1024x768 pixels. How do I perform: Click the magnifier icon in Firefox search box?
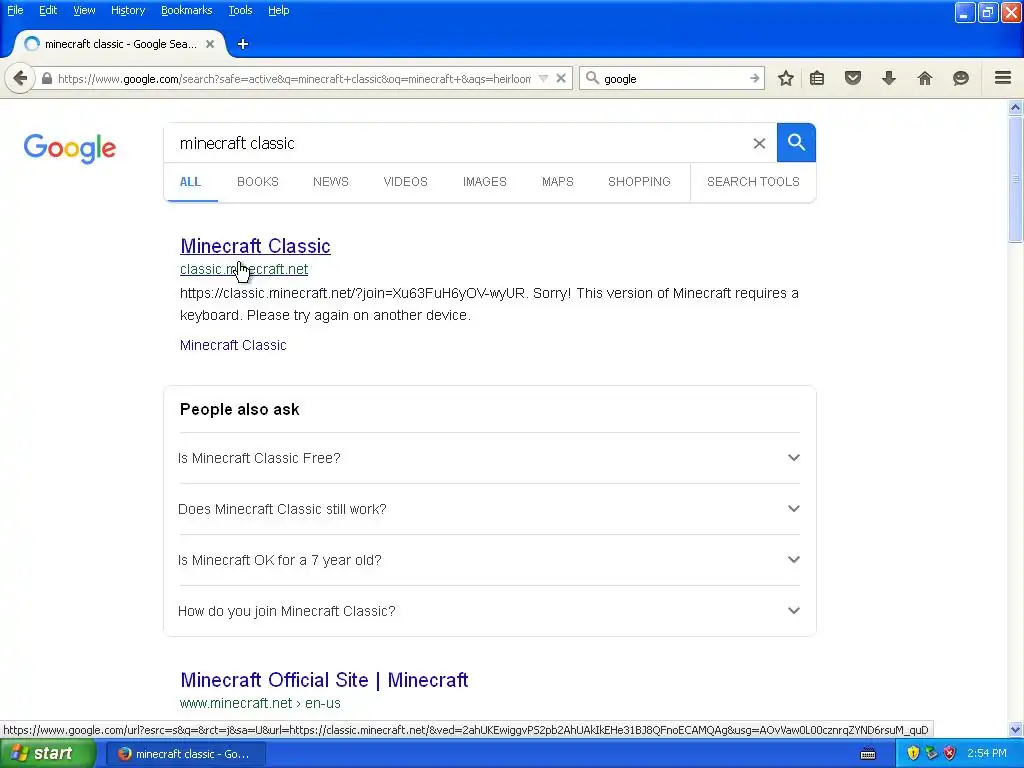point(592,78)
